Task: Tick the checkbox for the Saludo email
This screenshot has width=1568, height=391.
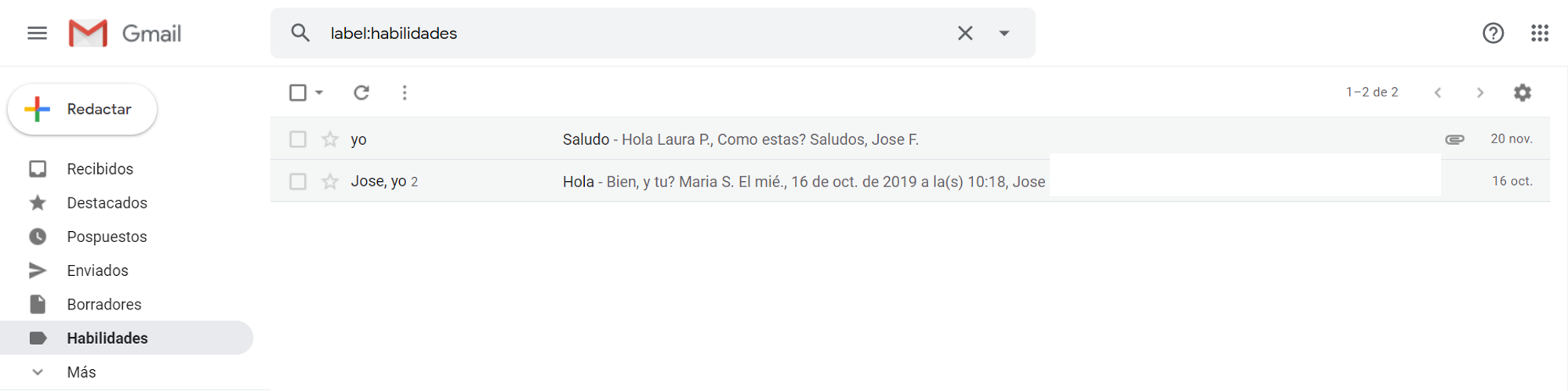Action: point(298,139)
